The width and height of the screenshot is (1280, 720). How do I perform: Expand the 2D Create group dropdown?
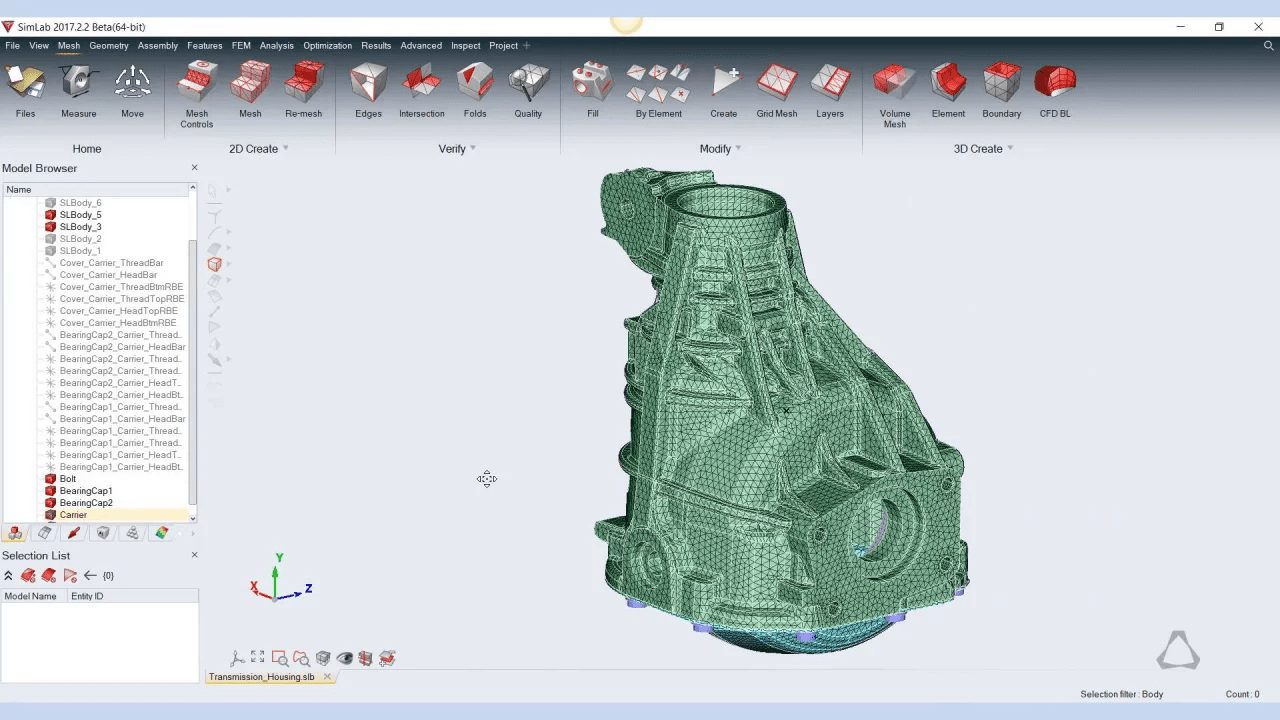tap(285, 149)
